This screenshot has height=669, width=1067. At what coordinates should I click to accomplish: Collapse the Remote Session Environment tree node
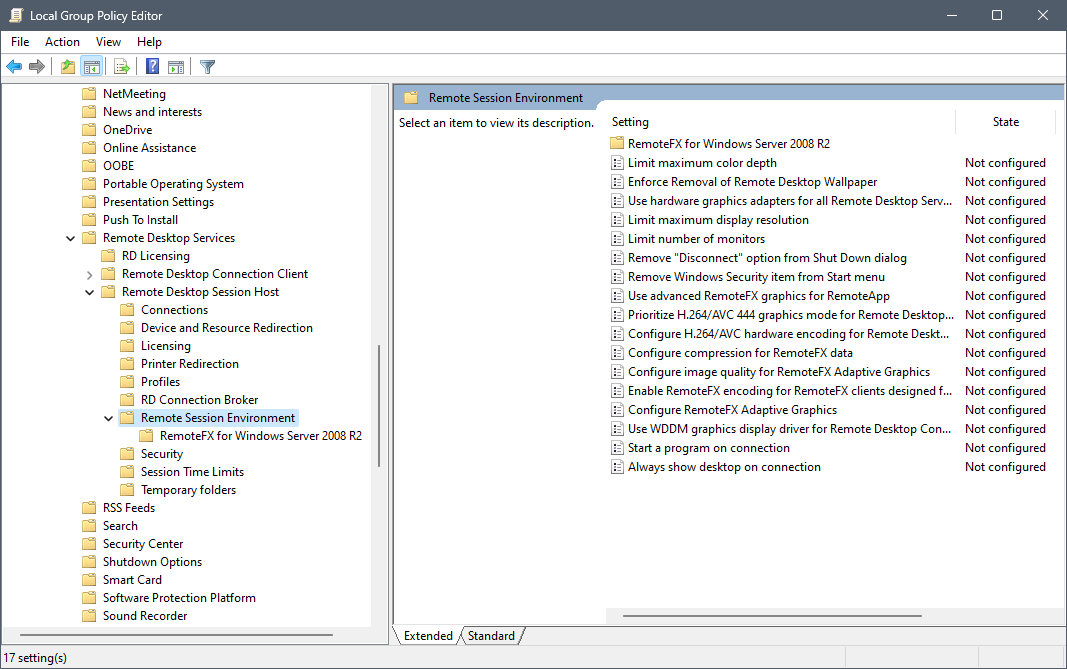[109, 418]
